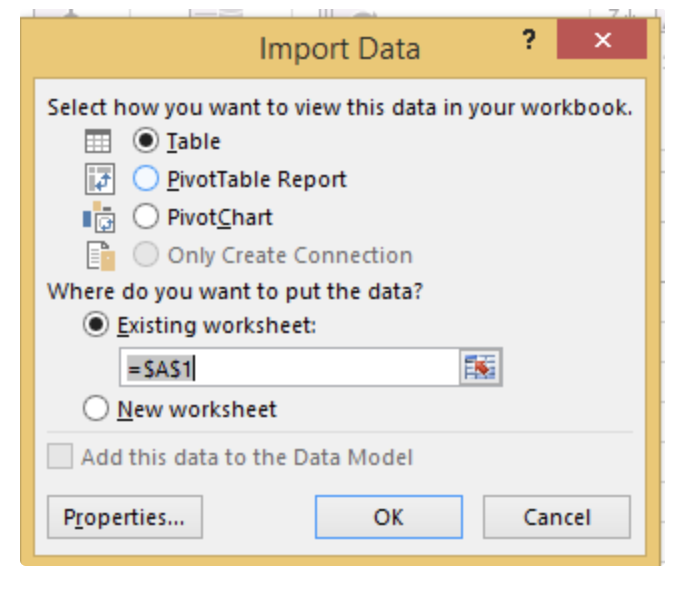Click the =$A$1 cell reference field
Image resolution: width=684 pixels, height=602 pixels.
pos(288,369)
